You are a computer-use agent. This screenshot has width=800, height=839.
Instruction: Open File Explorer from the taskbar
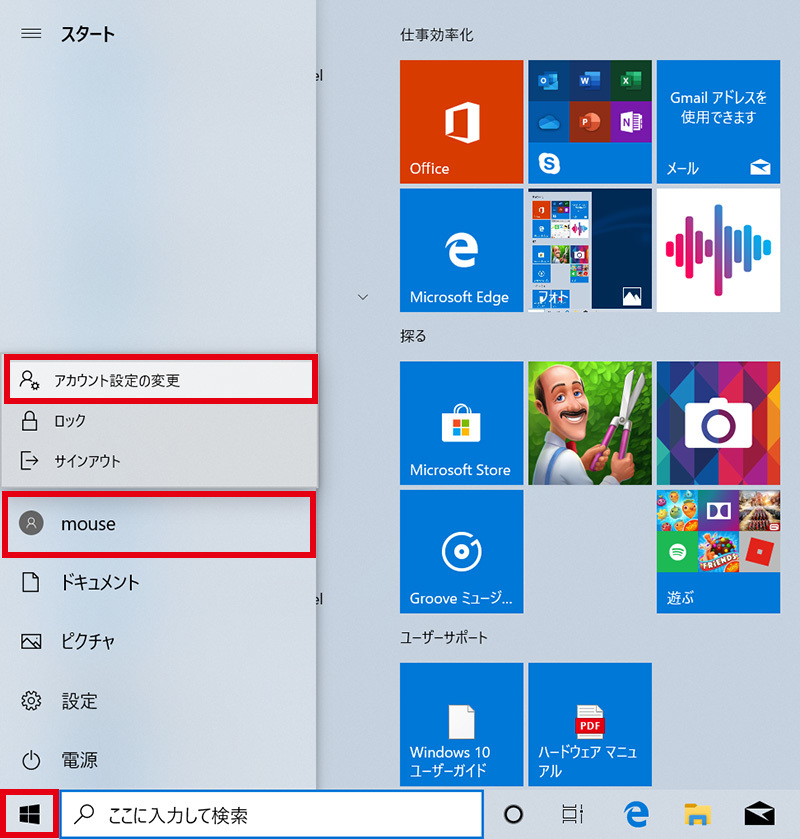[698, 814]
